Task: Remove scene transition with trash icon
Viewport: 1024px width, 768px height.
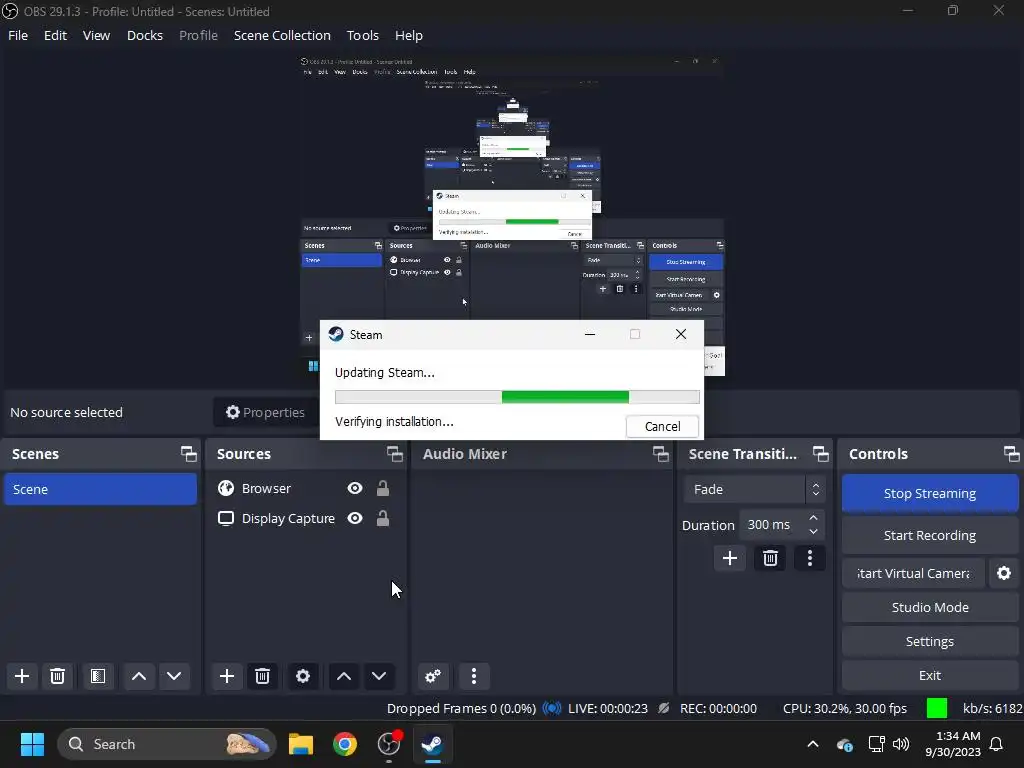Action: [x=770, y=558]
